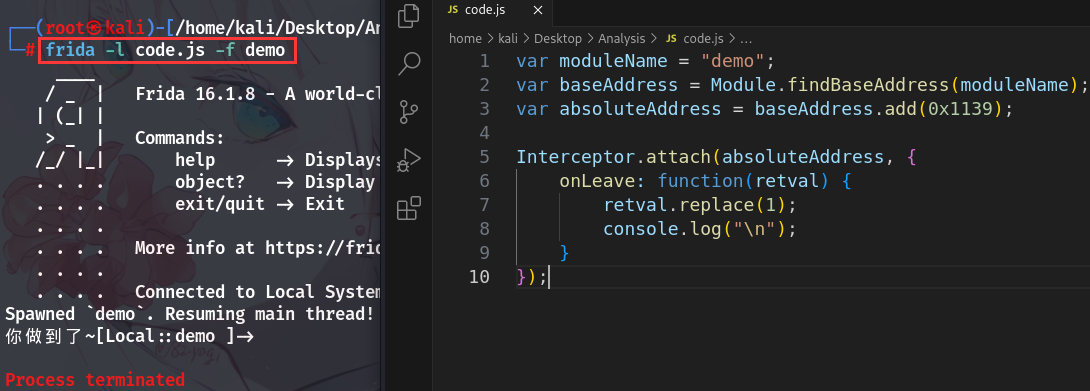Open the Source Control view
Viewport: 1090px width, 391px height.
pyautogui.click(x=409, y=111)
